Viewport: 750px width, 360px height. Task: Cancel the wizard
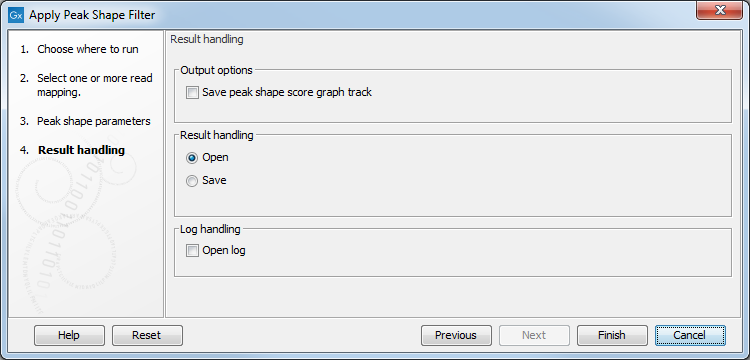coord(690,335)
